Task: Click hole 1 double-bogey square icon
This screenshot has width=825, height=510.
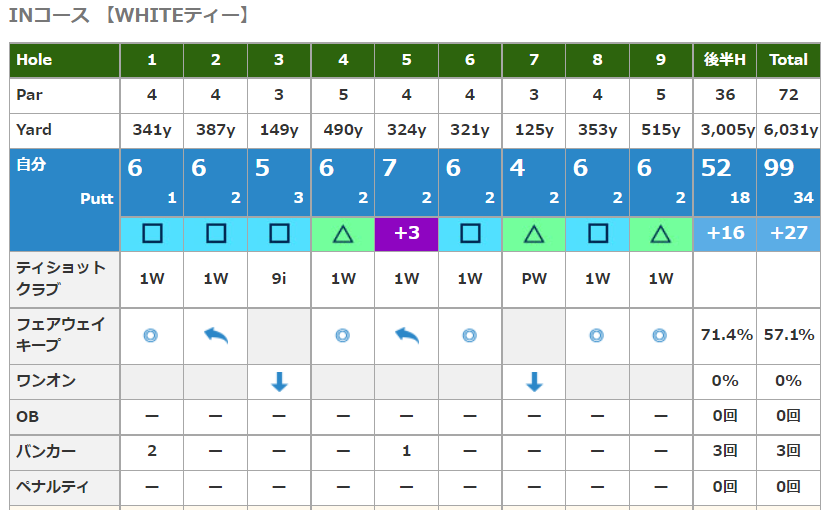Action: tap(152, 235)
